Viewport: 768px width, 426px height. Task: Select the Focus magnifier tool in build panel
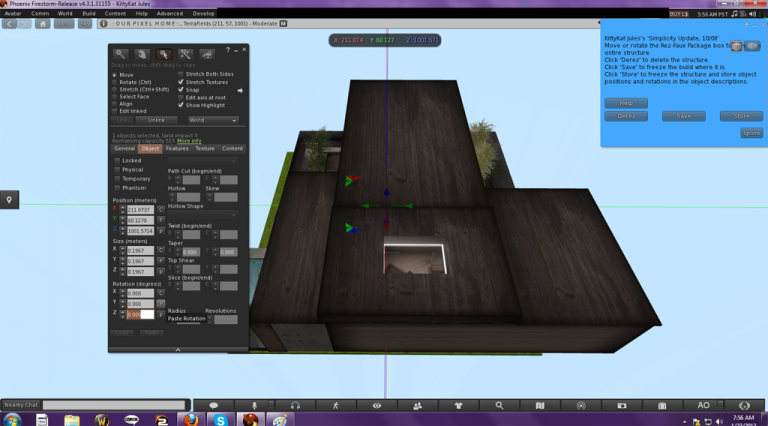coord(120,54)
